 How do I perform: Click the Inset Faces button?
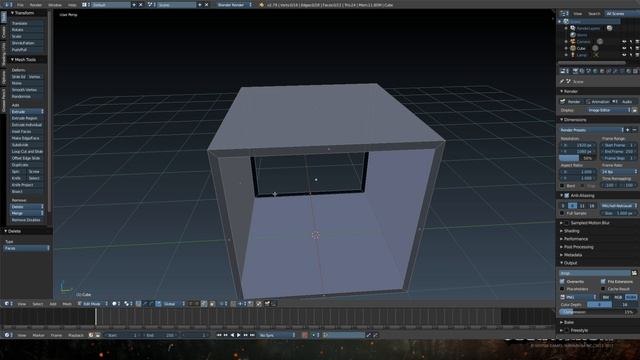(x=27, y=131)
